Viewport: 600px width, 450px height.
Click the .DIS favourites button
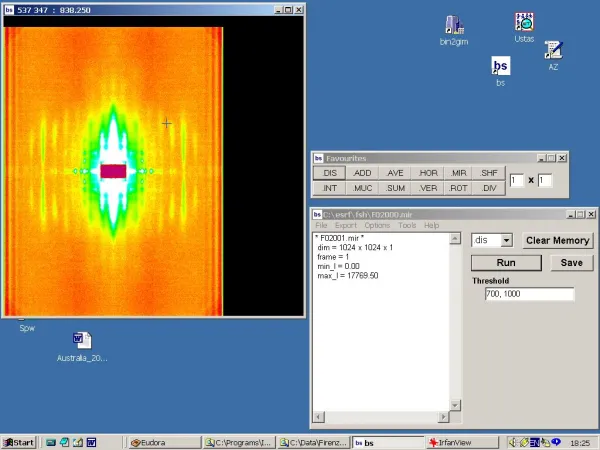329,173
